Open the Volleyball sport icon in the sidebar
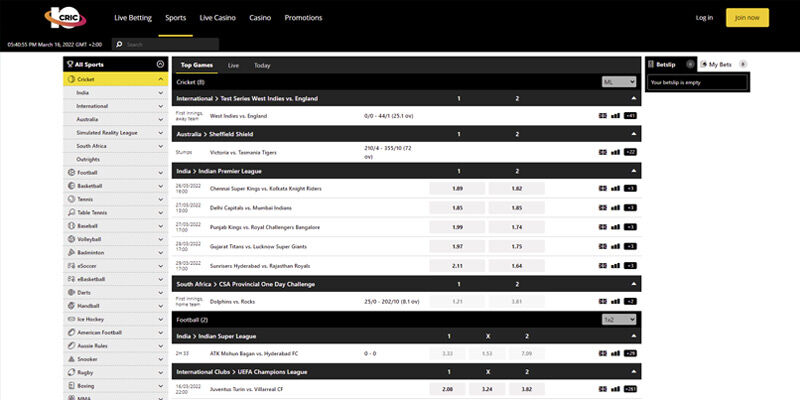The image size is (800, 400). (x=71, y=239)
